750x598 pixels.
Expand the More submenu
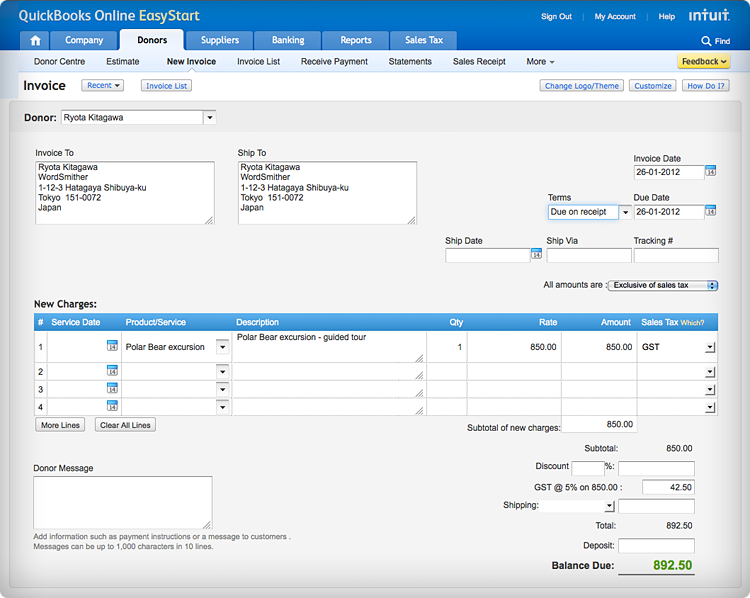pyautogui.click(x=540, y=62)
